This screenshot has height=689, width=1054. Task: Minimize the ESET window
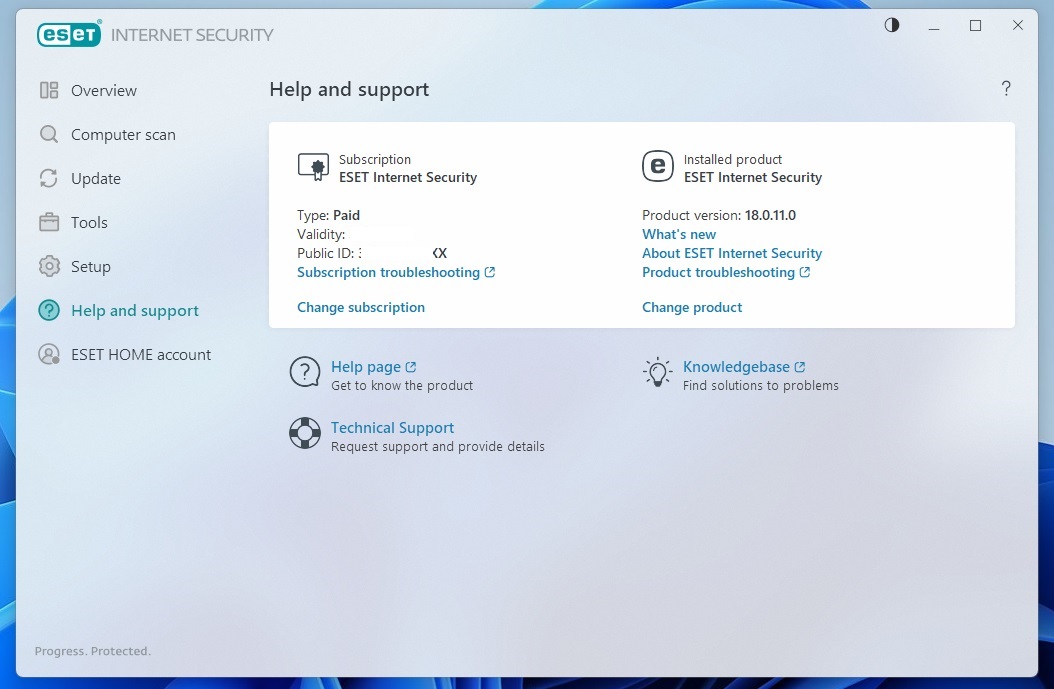point(934,26)
